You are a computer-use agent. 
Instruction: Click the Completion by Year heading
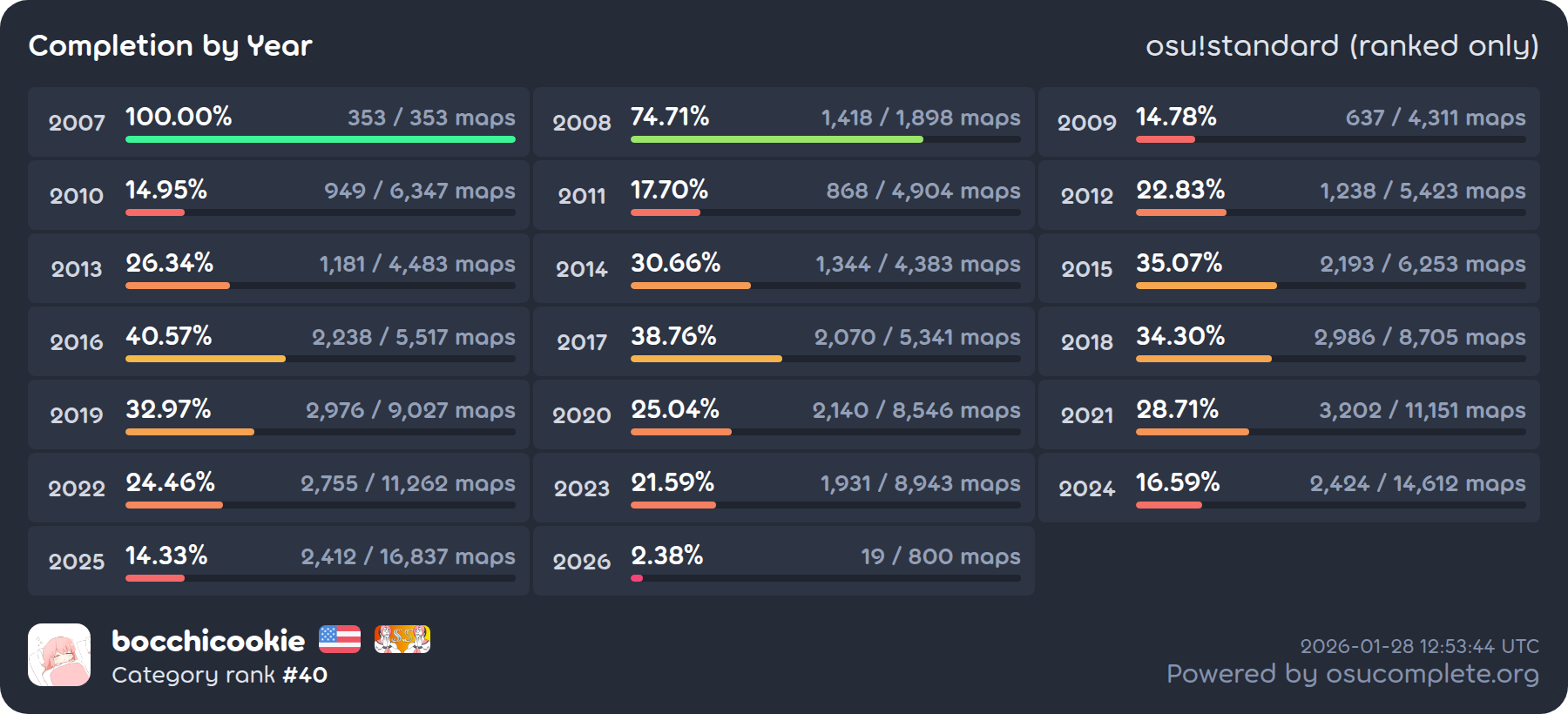[171, 45]
